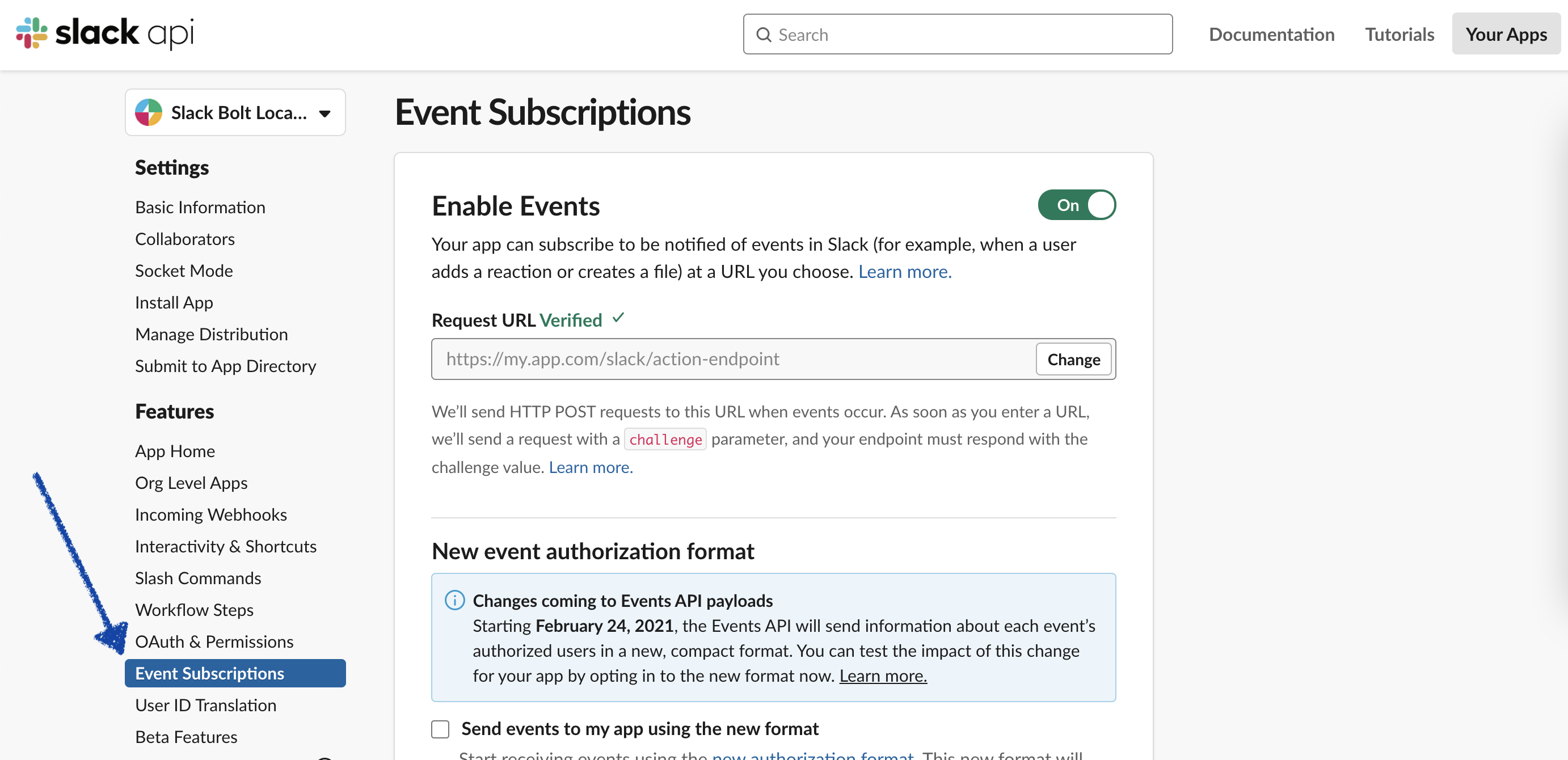Image resolution: width=1568 pixels, height=760 pixels.
Task: Click the colorful Slack Bolt app icon
Action: (x=148, y=112)
